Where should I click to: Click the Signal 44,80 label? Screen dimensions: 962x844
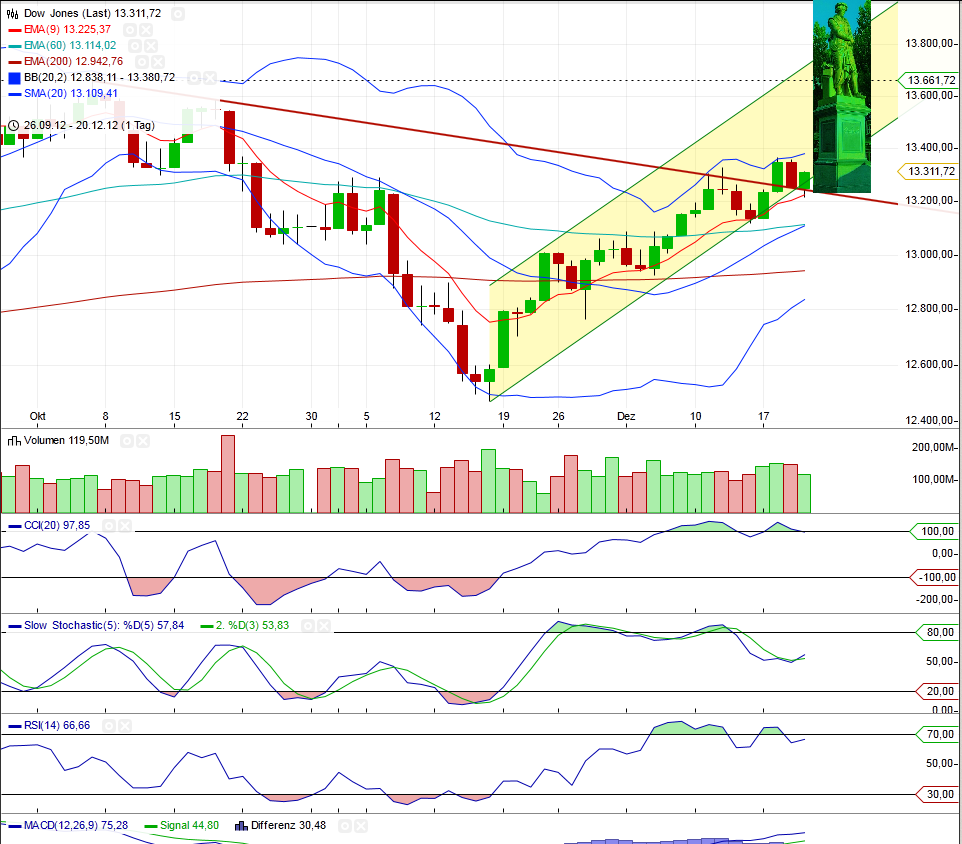[x=190, y=826]
